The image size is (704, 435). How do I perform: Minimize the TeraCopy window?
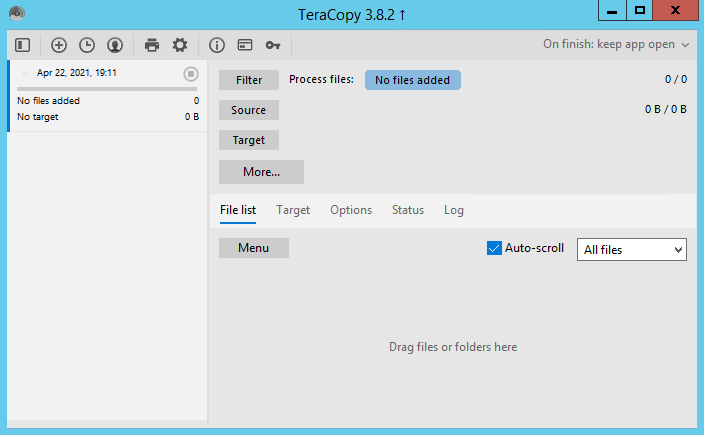(612, 10)
